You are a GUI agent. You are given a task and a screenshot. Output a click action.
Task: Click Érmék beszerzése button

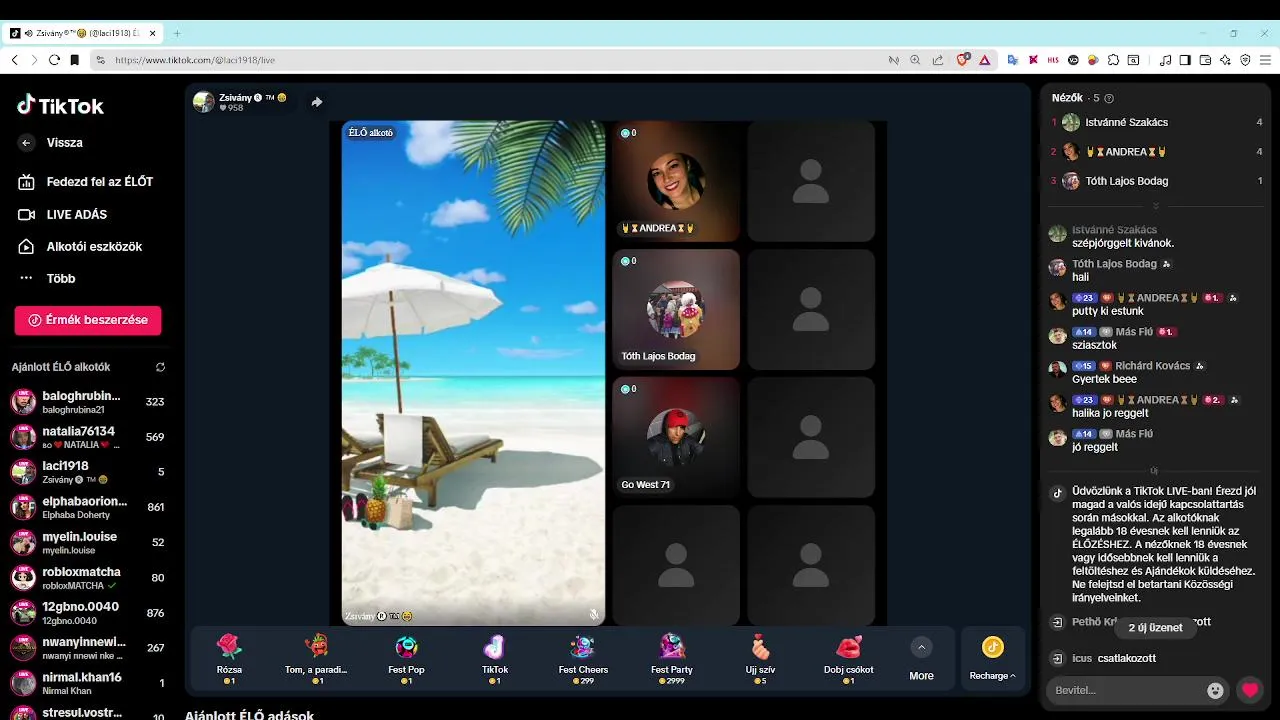[88, 320]
